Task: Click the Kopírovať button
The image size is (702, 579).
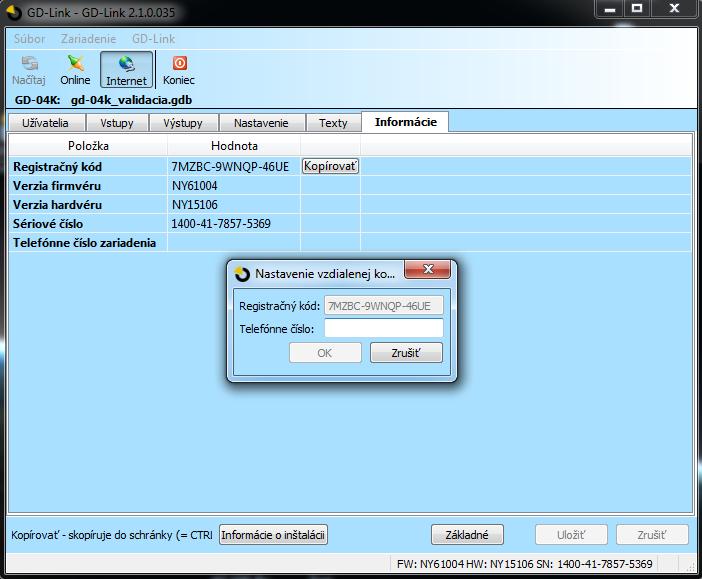Action: click(x=330, y=166)
